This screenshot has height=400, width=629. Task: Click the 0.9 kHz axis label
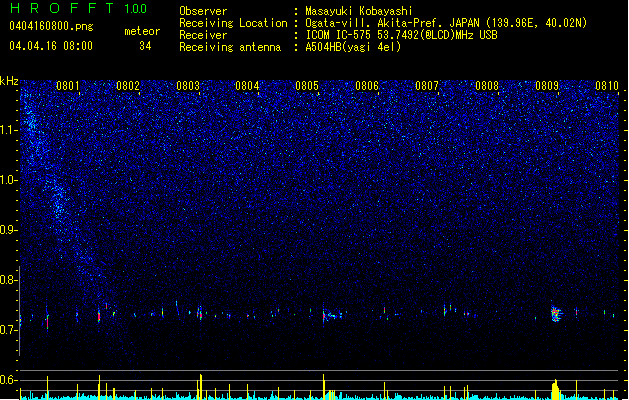click(x=8, y=230)
